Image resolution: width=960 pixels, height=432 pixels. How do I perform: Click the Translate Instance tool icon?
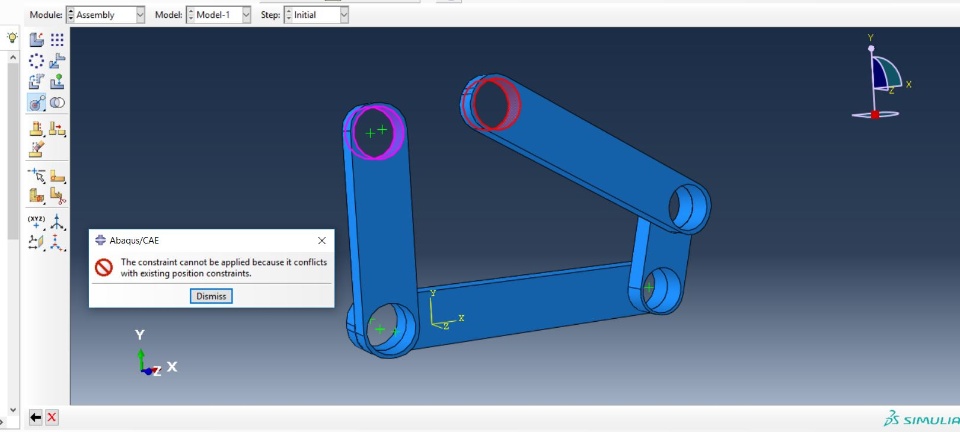[57, 61]
